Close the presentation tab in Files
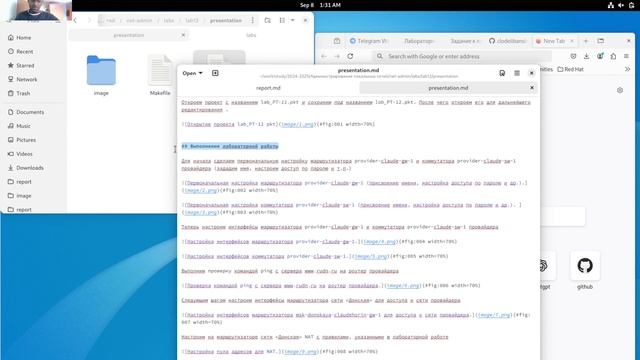The image size is (640, 360). (183, 35)
